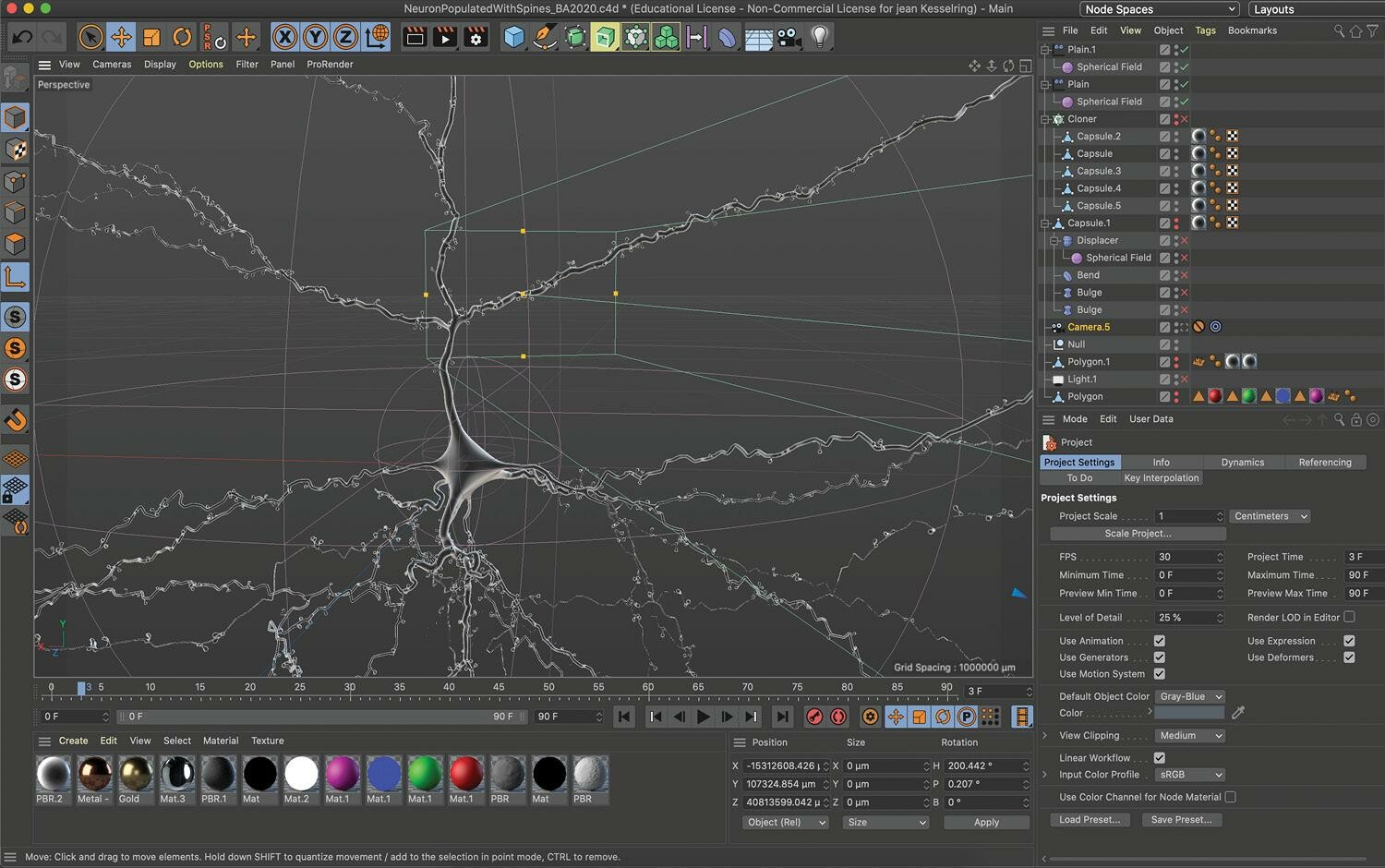Screen dimensions: 1385x868
Task: Select the Gold material swatch
Action: coord(135,775)
